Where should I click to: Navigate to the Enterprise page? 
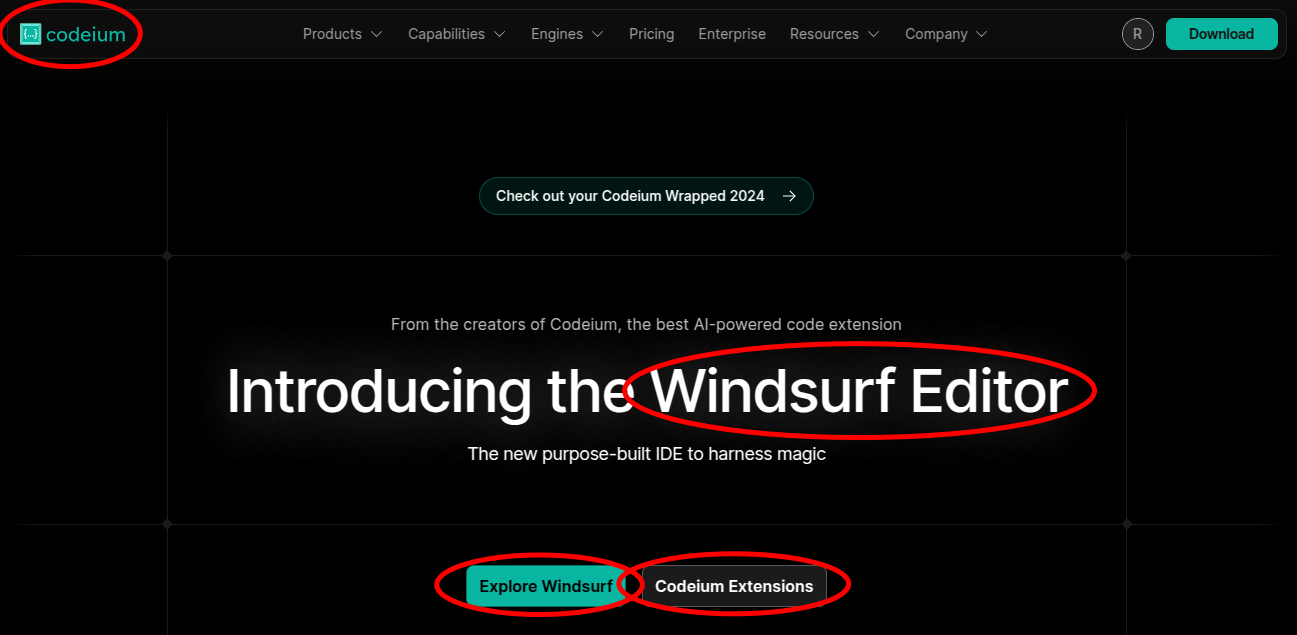pos(732,34)
